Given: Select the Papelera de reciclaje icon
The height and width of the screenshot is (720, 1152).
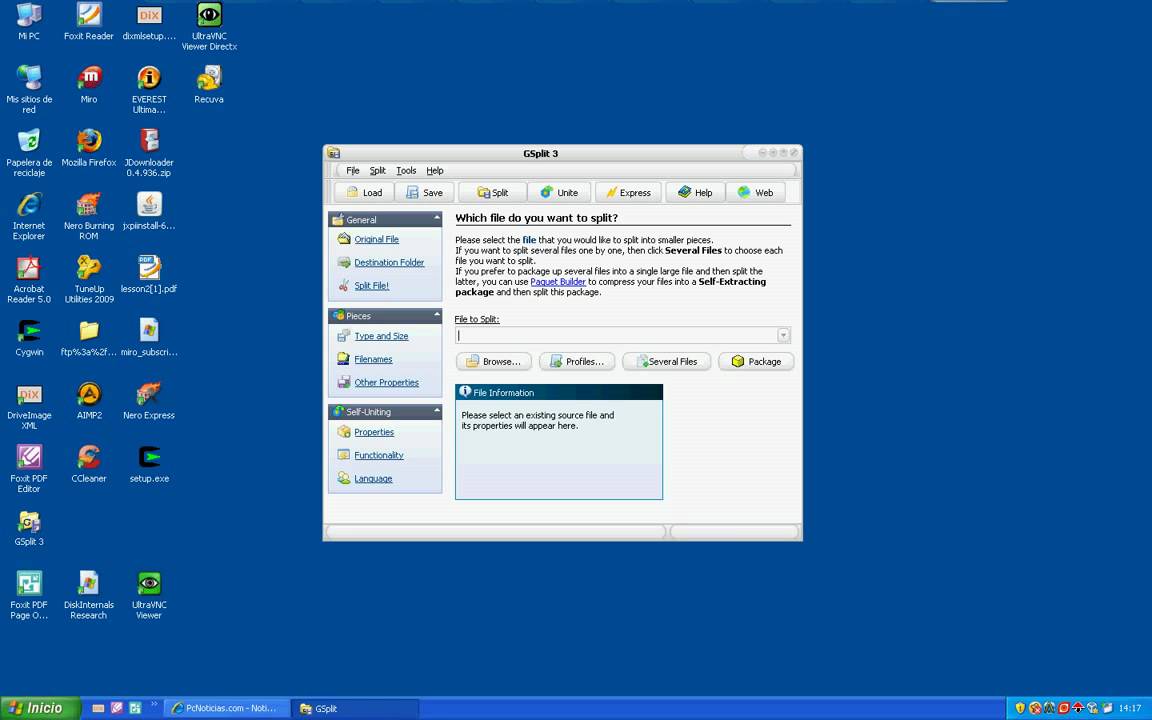Looking at the screenshot, I should click(29, 154).
